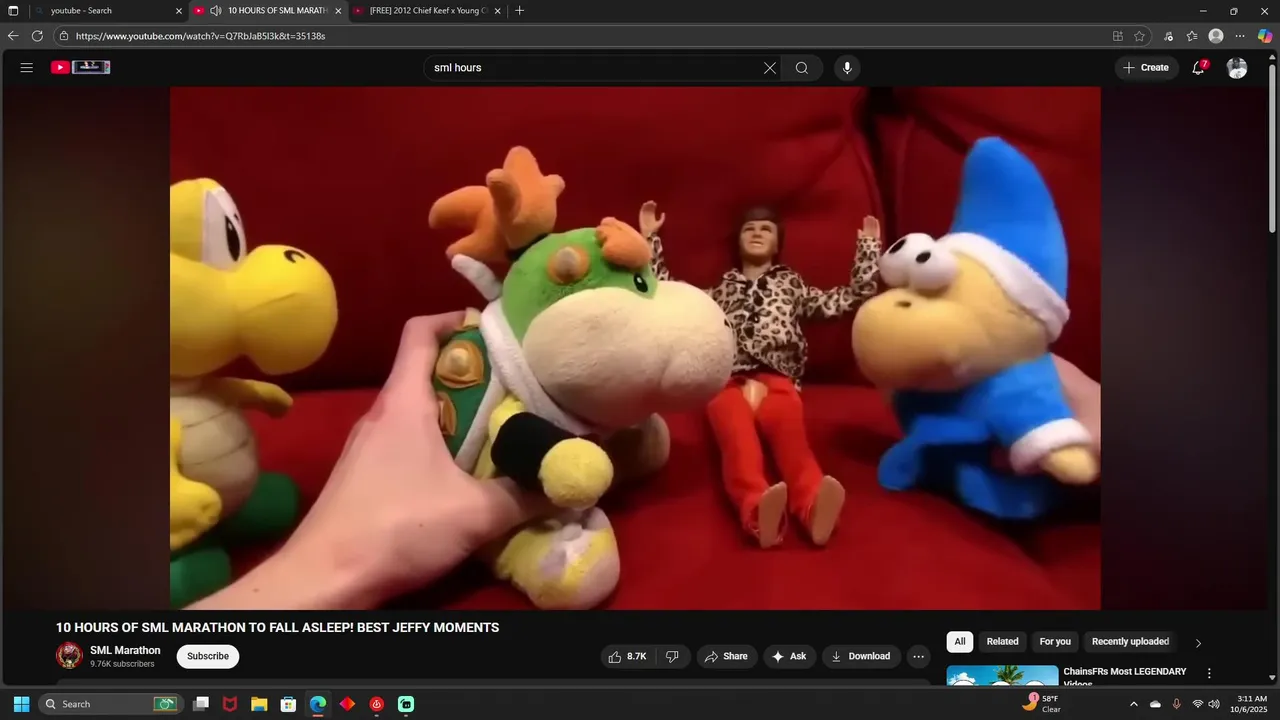Open McAfee from the taskbar
Viewport: 1280px width, 720px height.
point(230,704)
